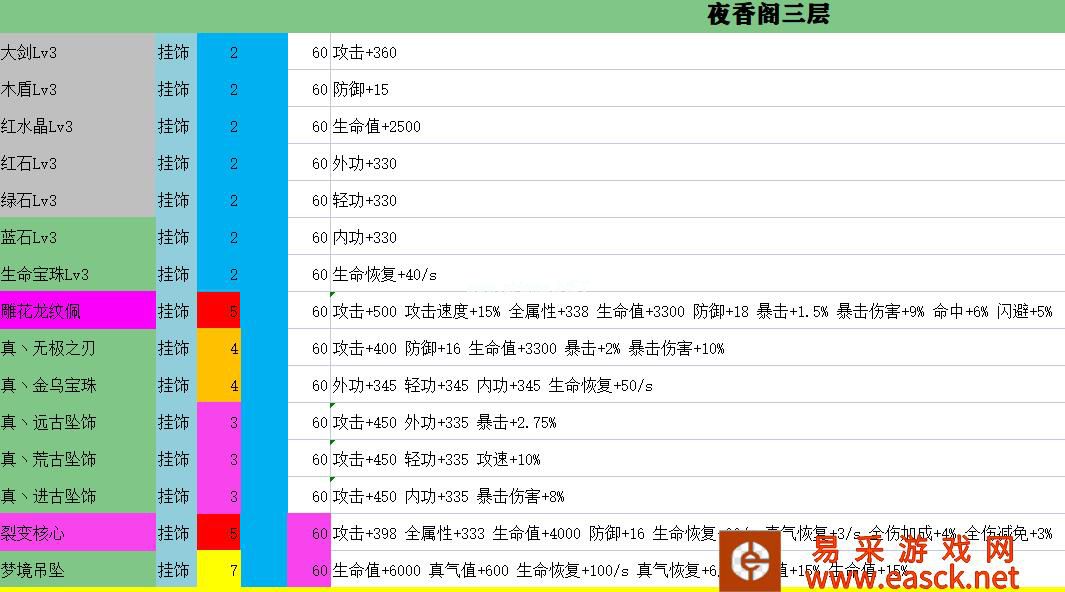
Task: Open the www.easck.net watermark link
Action: (912, 578)
